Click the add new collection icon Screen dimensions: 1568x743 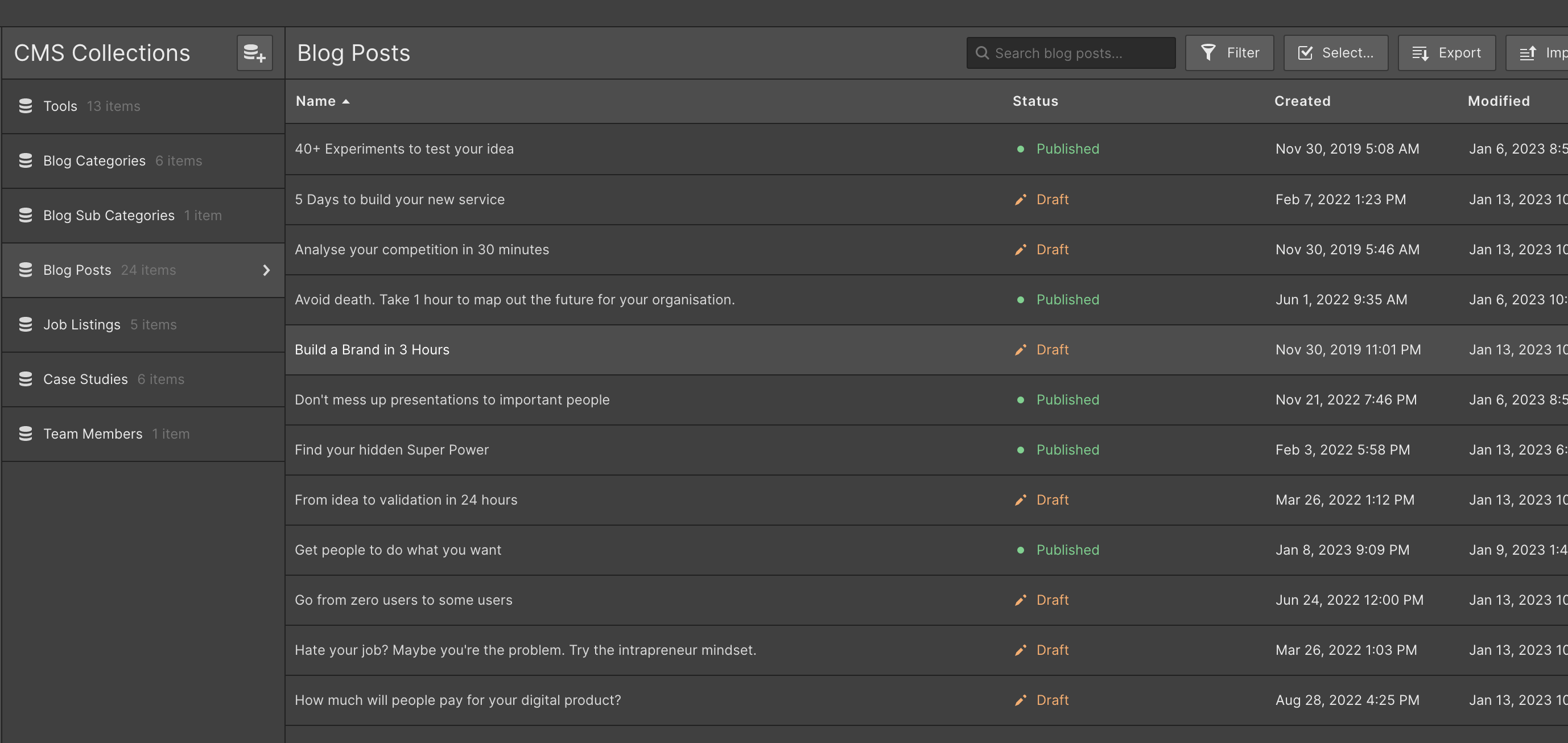pyautogui.click(x=254, y=53)
